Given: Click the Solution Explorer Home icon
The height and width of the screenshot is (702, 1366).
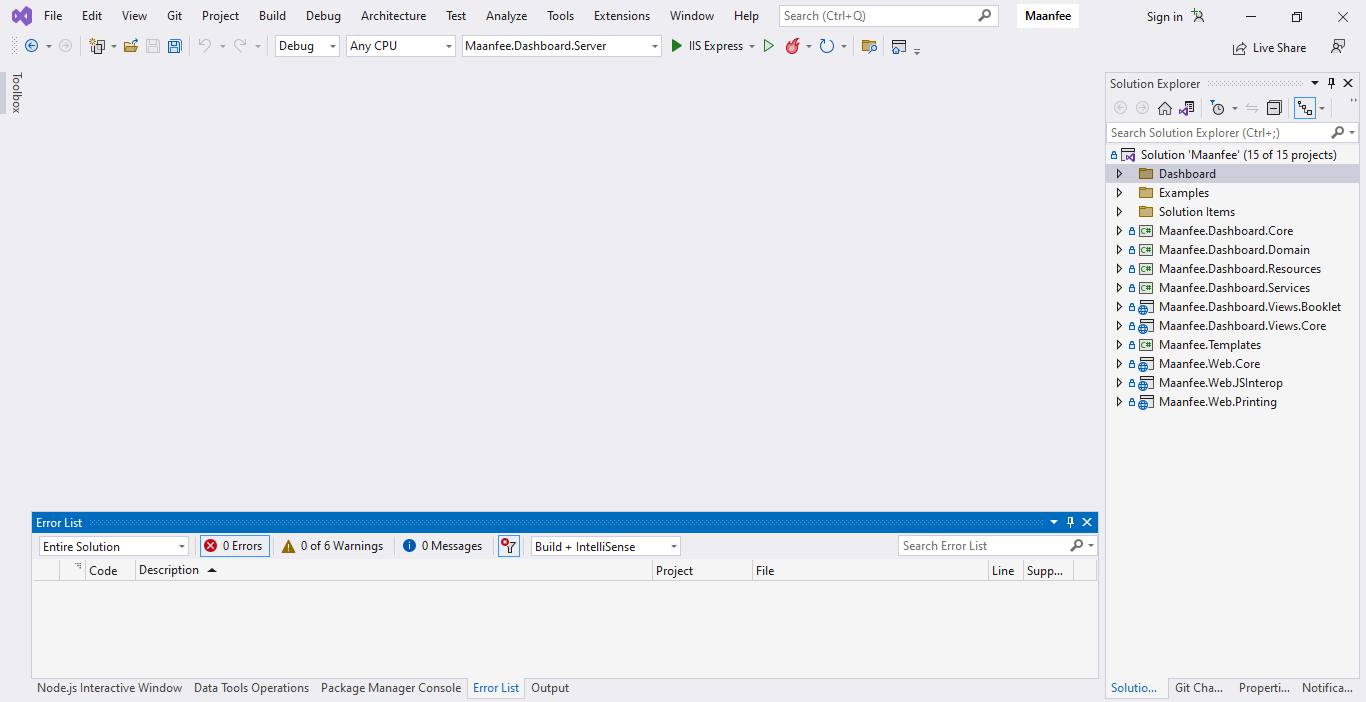Looking at the screenshot, I should tap(1165, 108).
